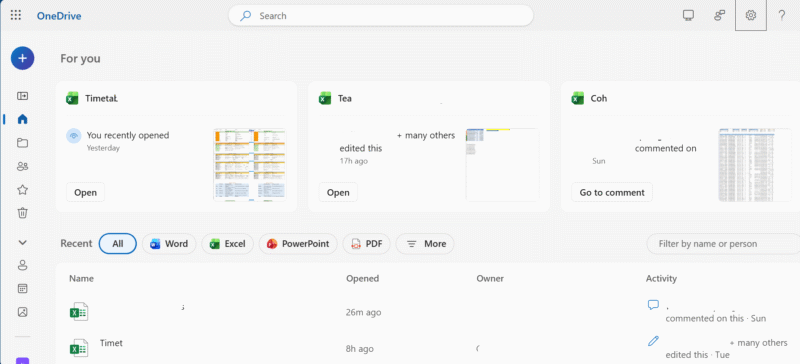Click the '8h ago' opened time
The width and height of the screenshot is (800, 364).
tap(360, 349)
